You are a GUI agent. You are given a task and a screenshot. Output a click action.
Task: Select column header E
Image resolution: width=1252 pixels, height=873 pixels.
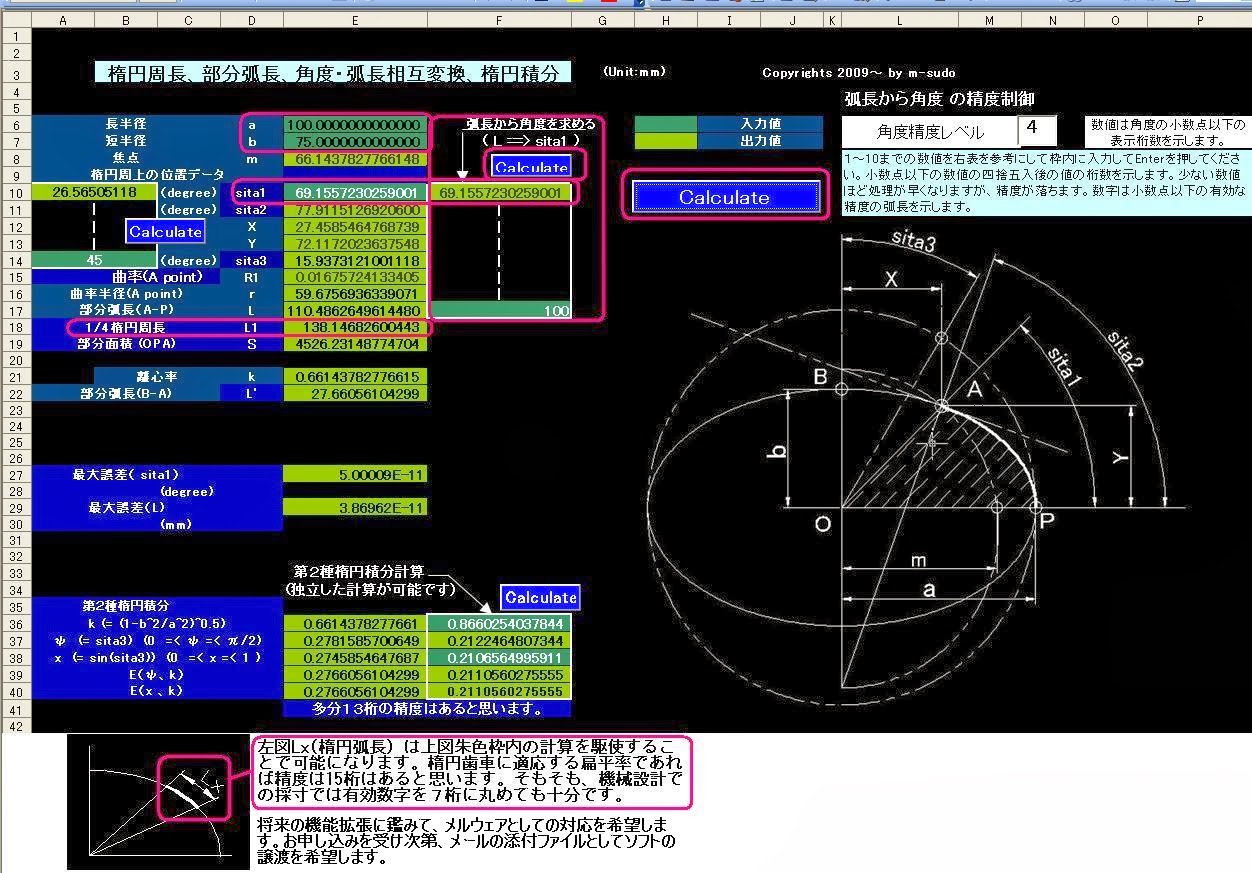click(x=355, y=20)
